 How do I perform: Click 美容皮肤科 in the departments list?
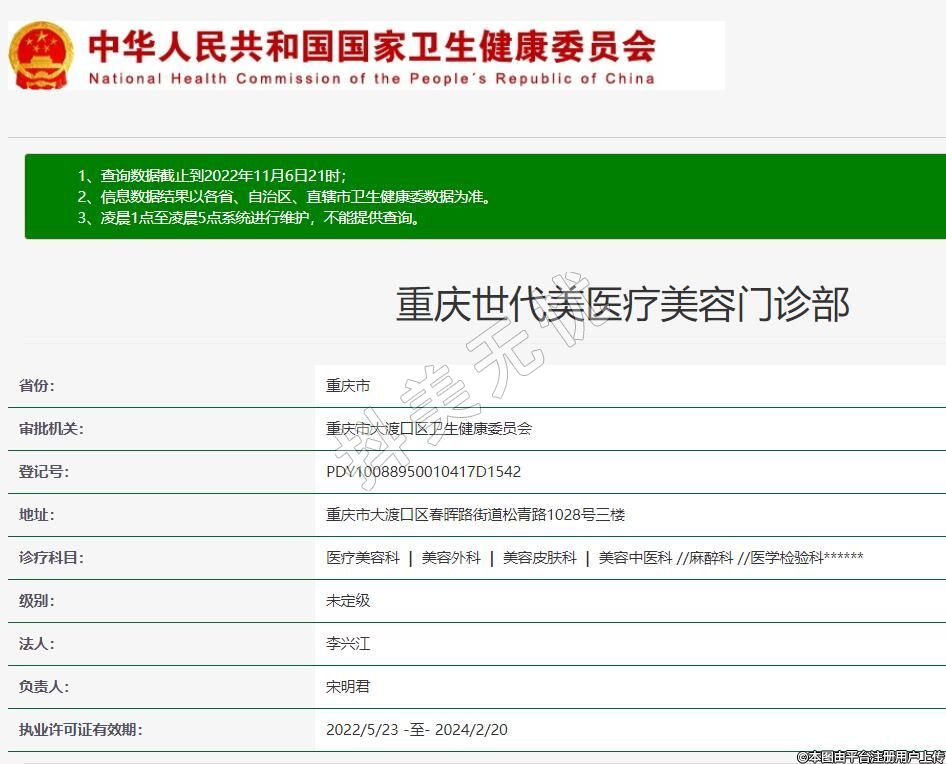coord(539,558)
